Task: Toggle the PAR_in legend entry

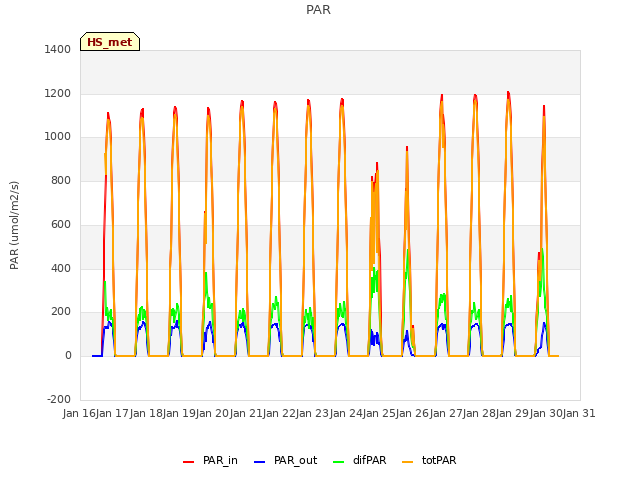Action: (210, 460)
